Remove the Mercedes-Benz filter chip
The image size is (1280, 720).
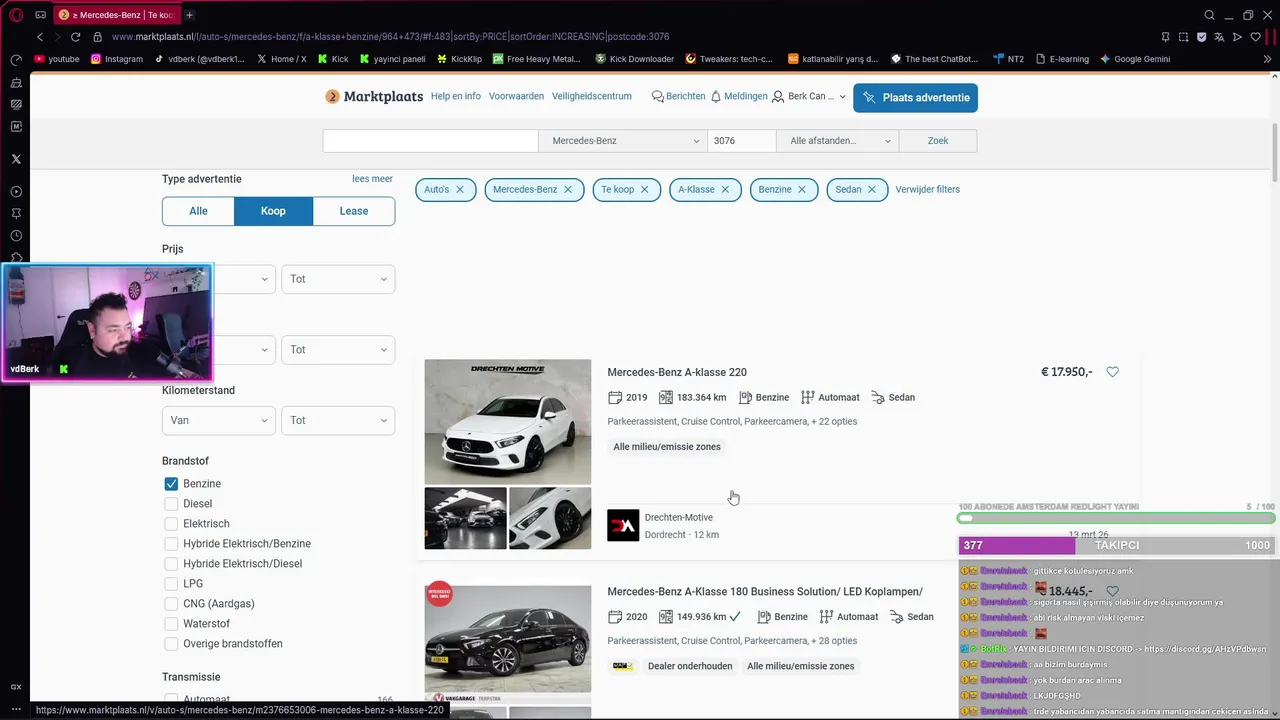click(568, 189)
